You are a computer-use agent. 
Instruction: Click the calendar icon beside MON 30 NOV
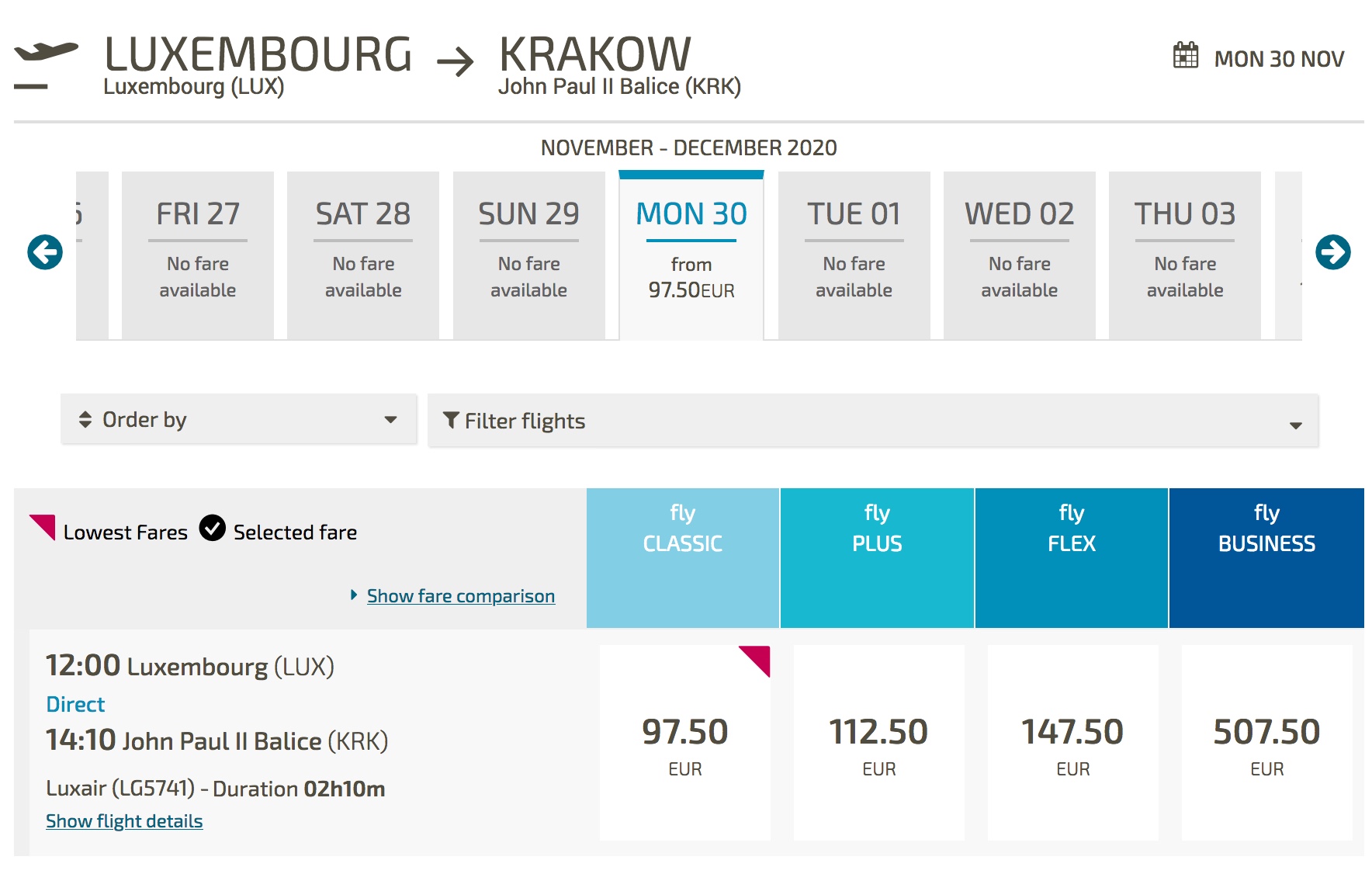tap(1186, 56)
